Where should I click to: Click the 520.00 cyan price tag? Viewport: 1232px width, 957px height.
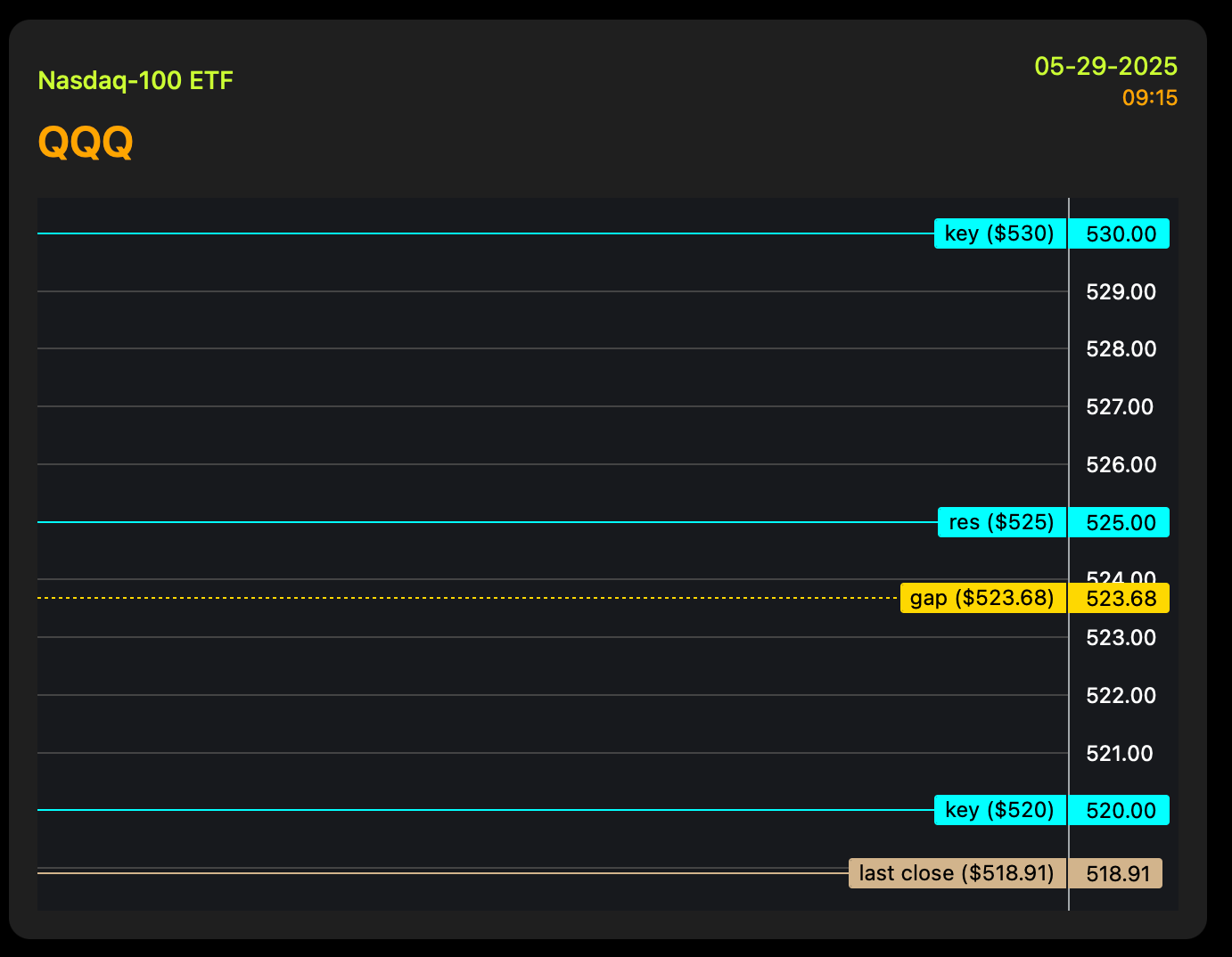tap(1120, 810)
